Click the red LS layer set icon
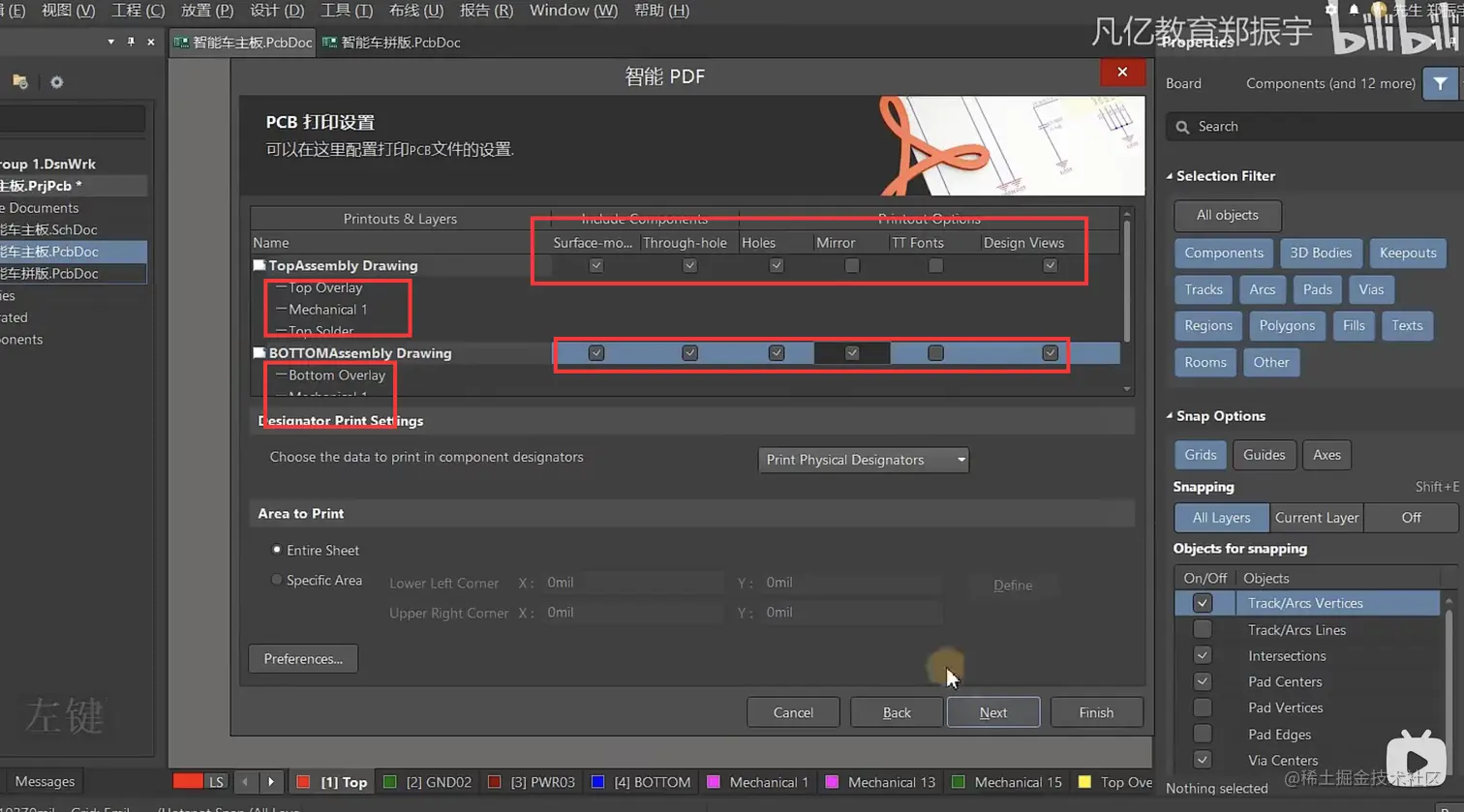This screenshot has height=812, width=1464. point(199,782)
